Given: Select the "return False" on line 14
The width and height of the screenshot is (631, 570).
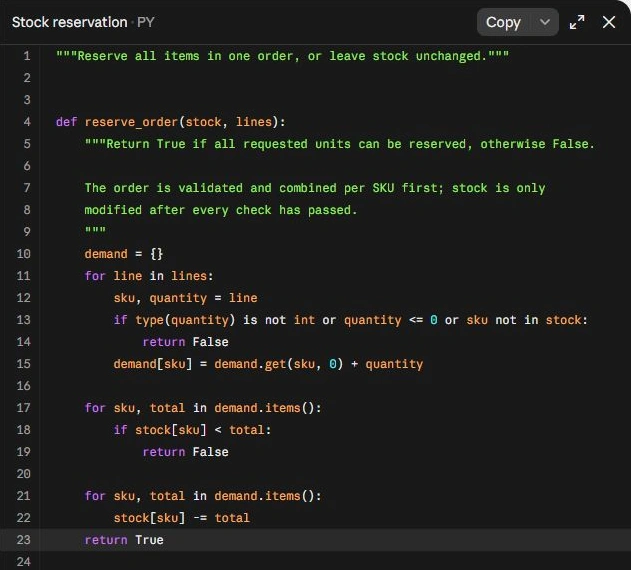Looking at the screenshot, I should pos(186,342).
